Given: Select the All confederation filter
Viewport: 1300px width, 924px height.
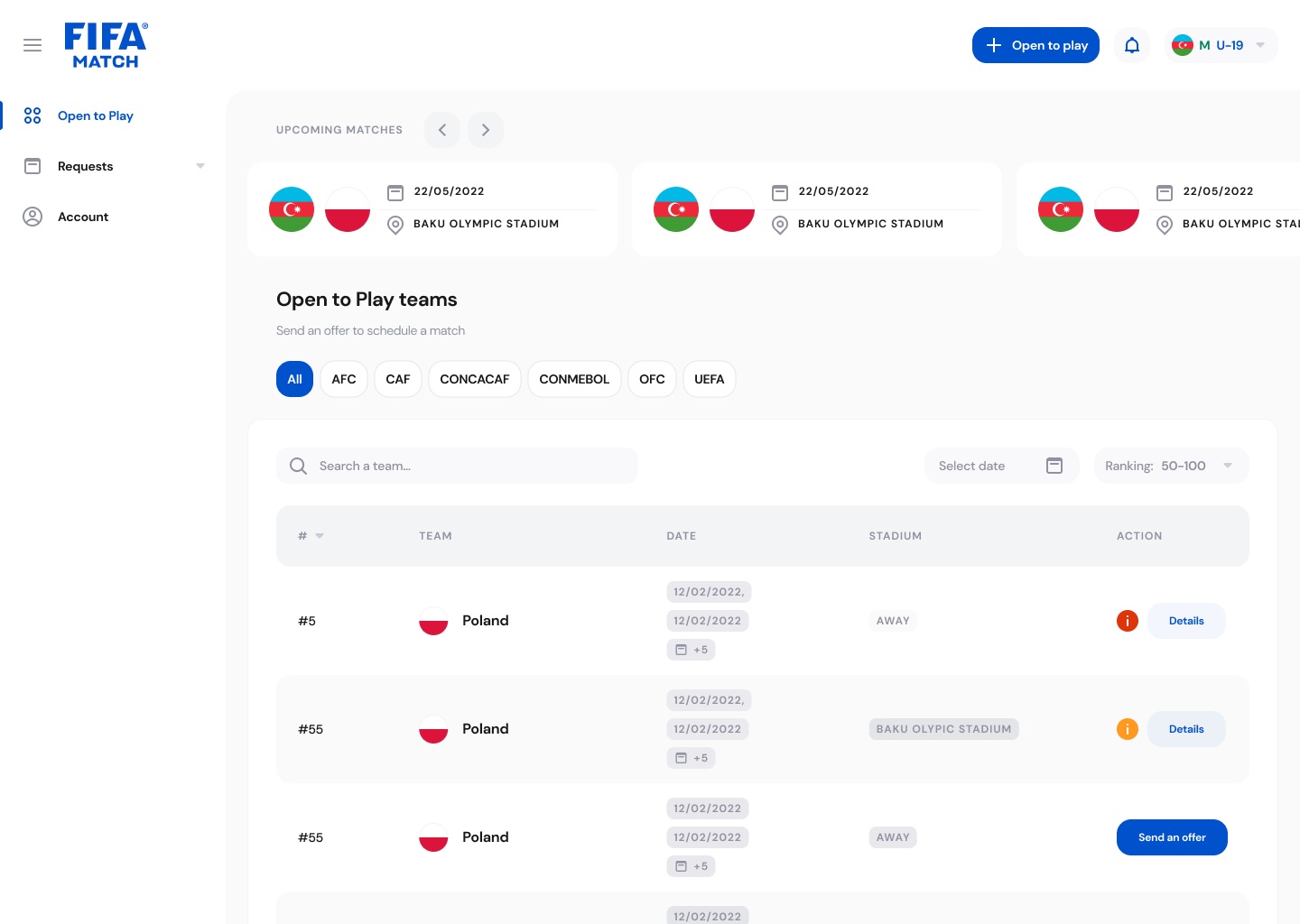Looking at the screenshot, I should (x=294, y=379).
